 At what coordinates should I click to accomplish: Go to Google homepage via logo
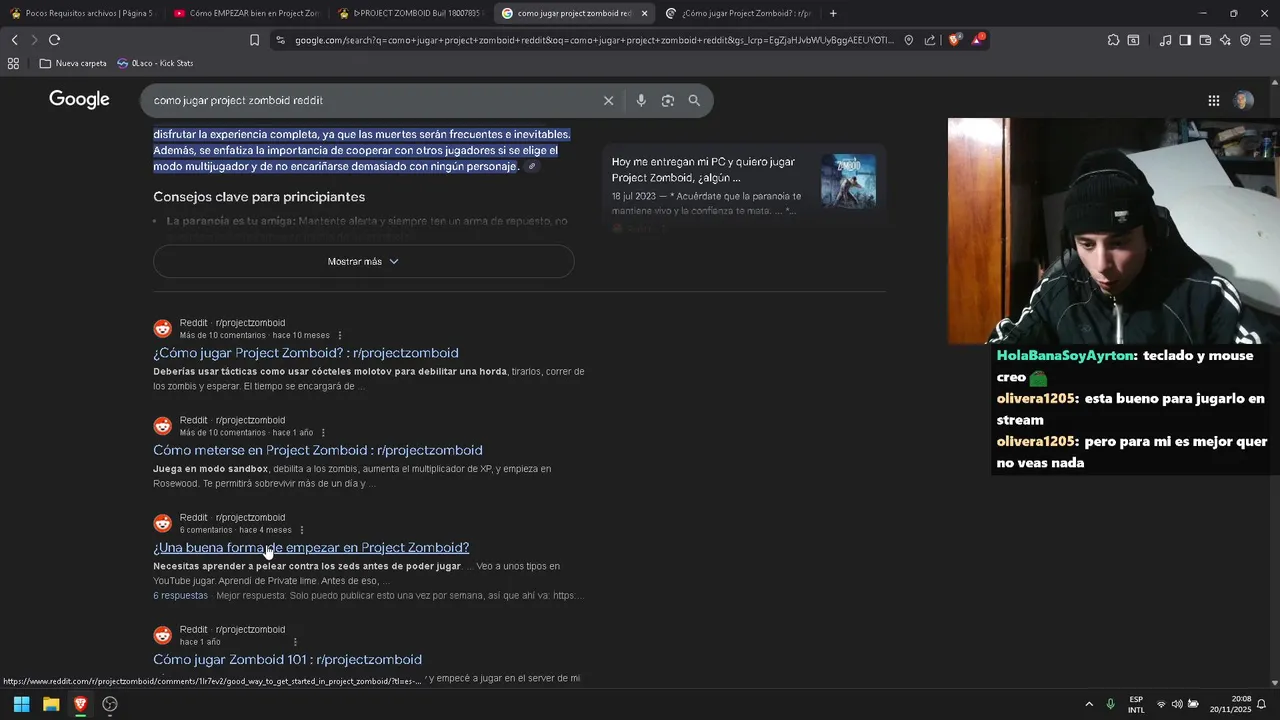[79, 99]
